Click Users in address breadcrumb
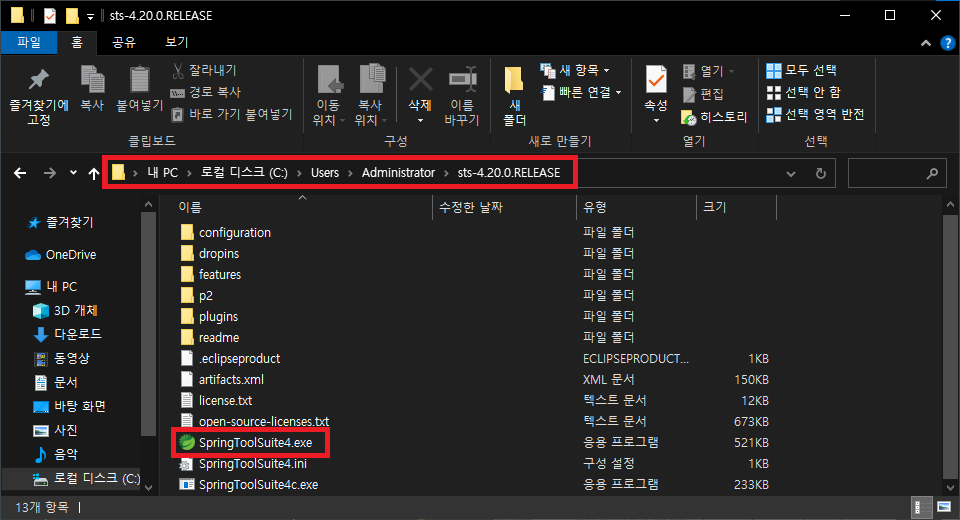Viewport: 960px width, 520px height. [324, 173]
